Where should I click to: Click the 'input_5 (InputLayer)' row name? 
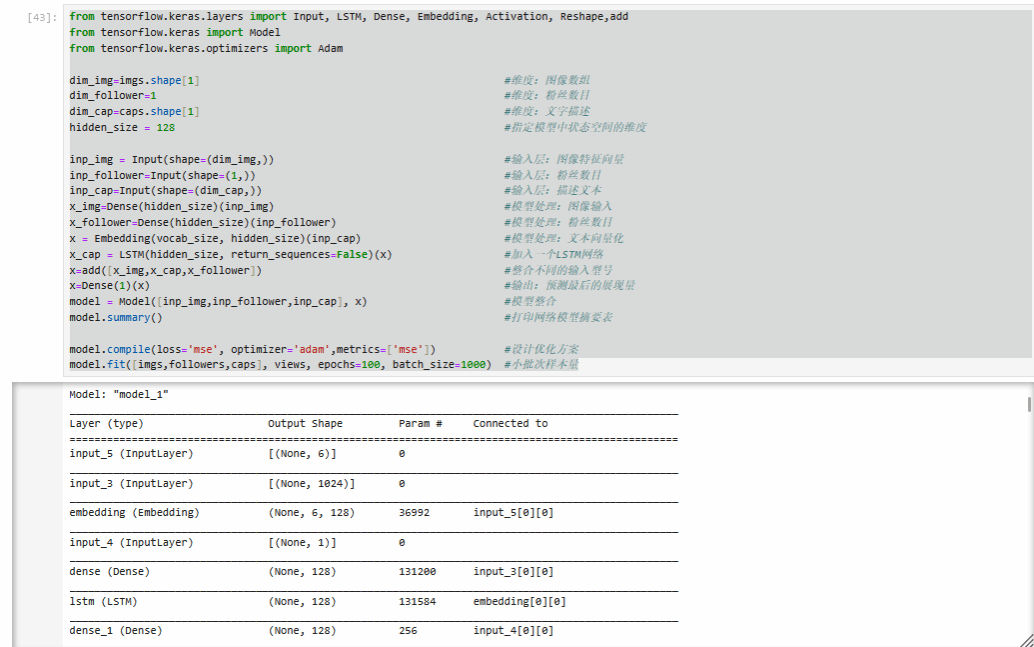tap(131, 454)
